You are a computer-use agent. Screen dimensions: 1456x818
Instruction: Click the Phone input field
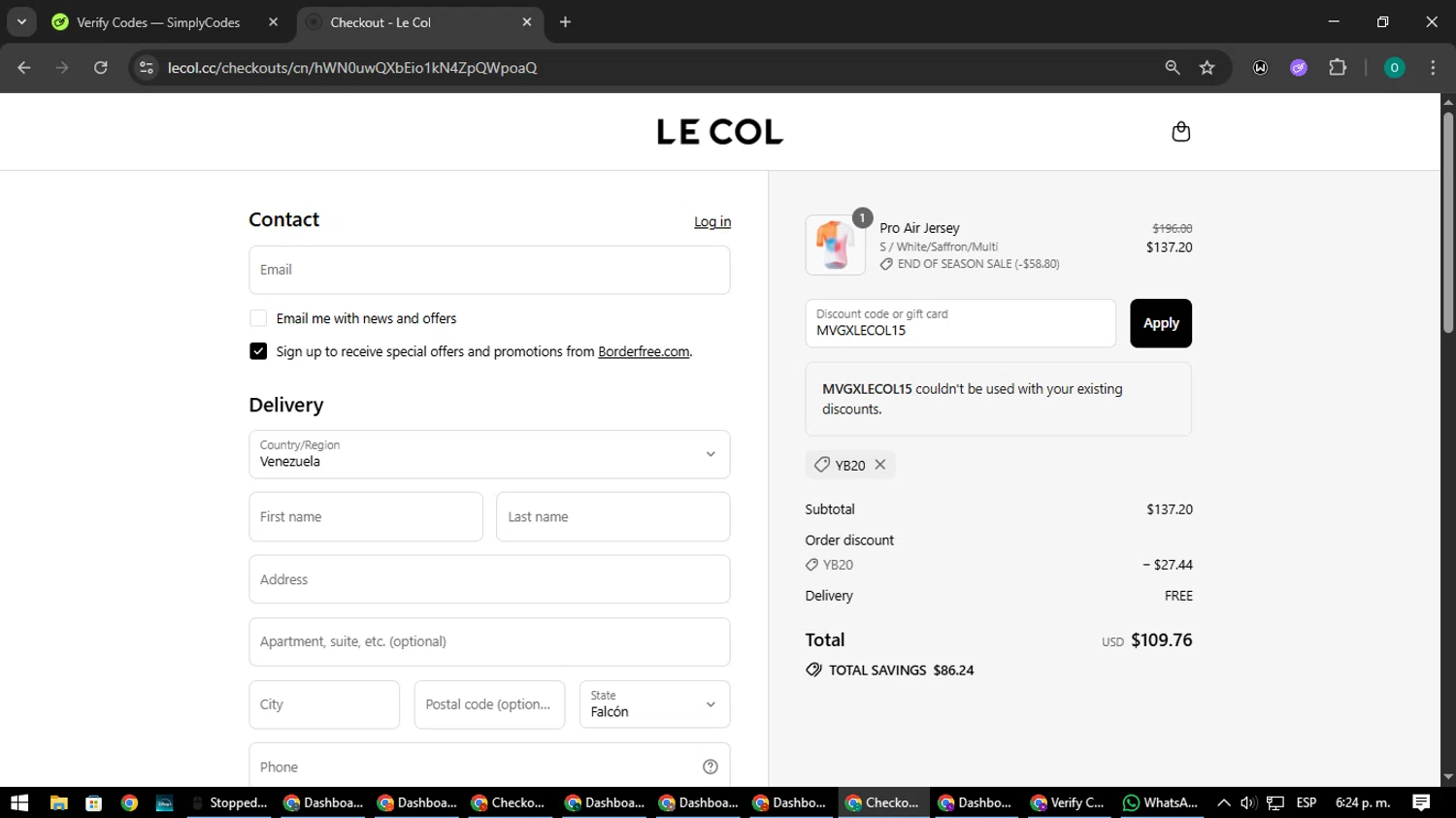(489, 766)
